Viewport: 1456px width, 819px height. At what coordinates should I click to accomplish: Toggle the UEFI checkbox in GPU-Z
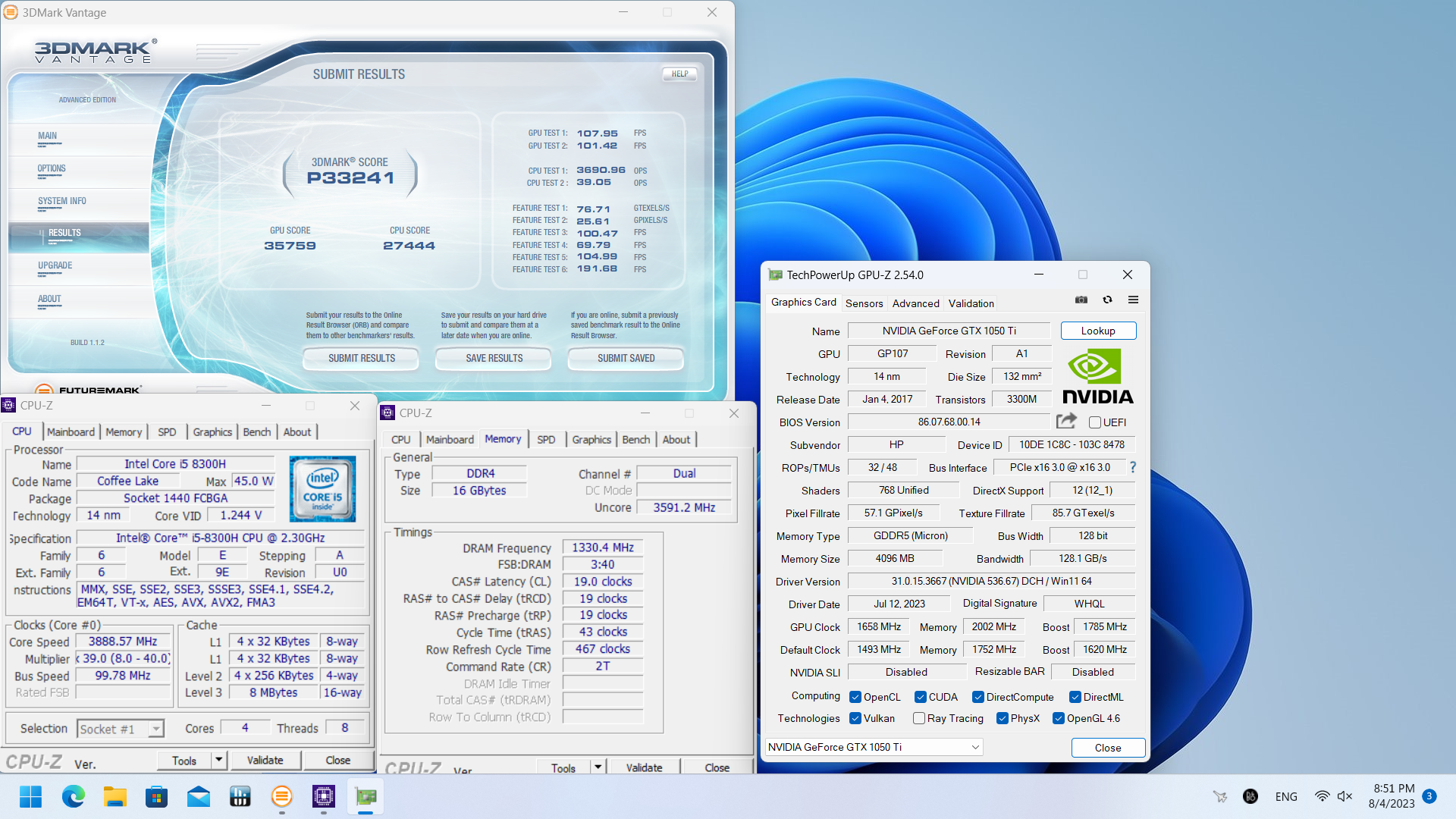click(x=1095, y=422)
